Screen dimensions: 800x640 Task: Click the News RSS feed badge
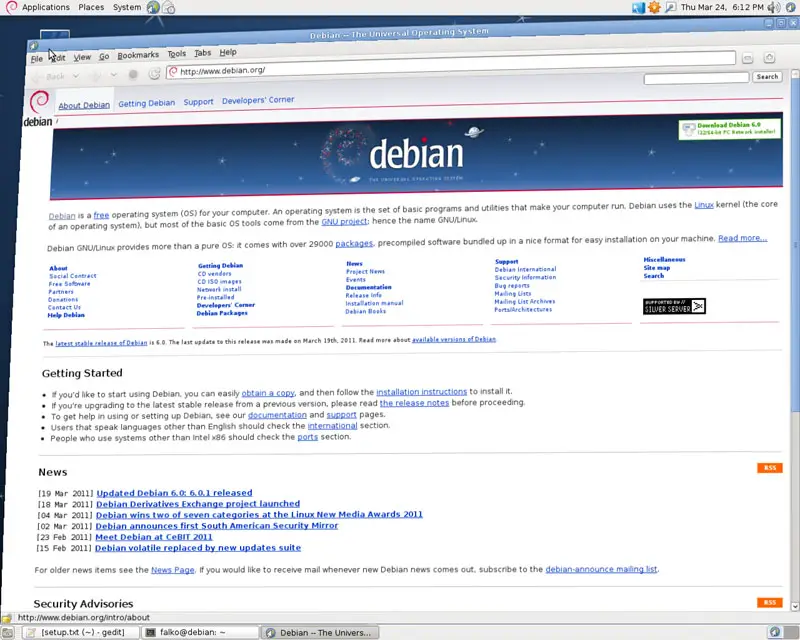click(769, 468)
